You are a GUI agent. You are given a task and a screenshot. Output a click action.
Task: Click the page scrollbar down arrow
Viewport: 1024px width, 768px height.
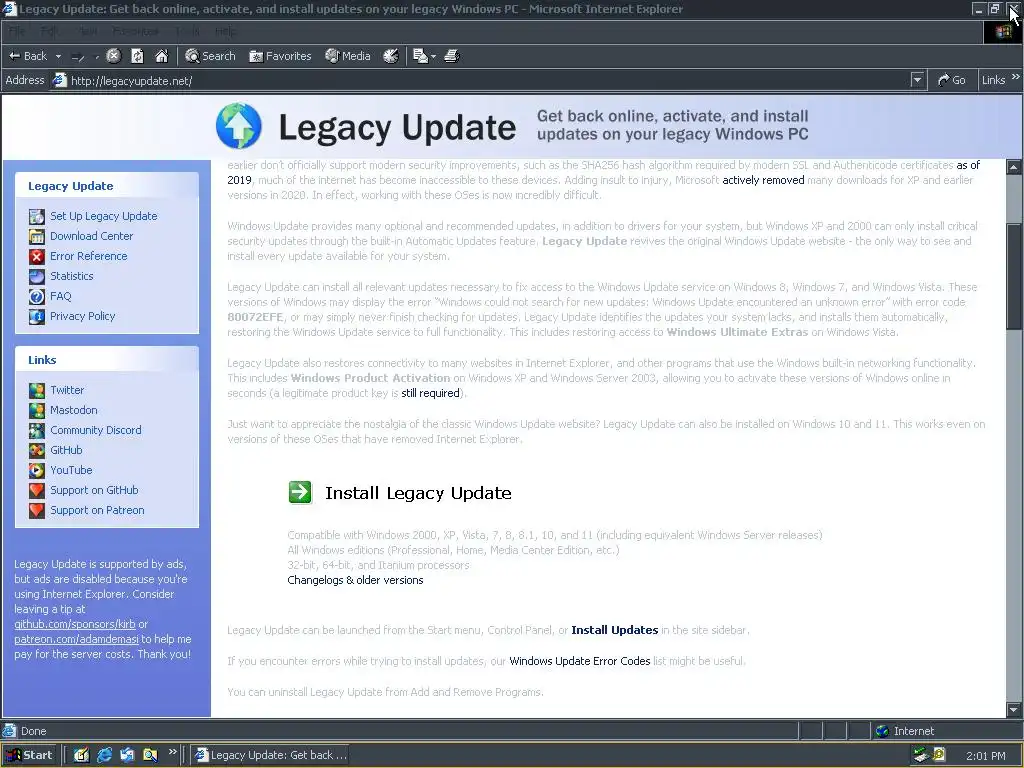(1014, 709)
